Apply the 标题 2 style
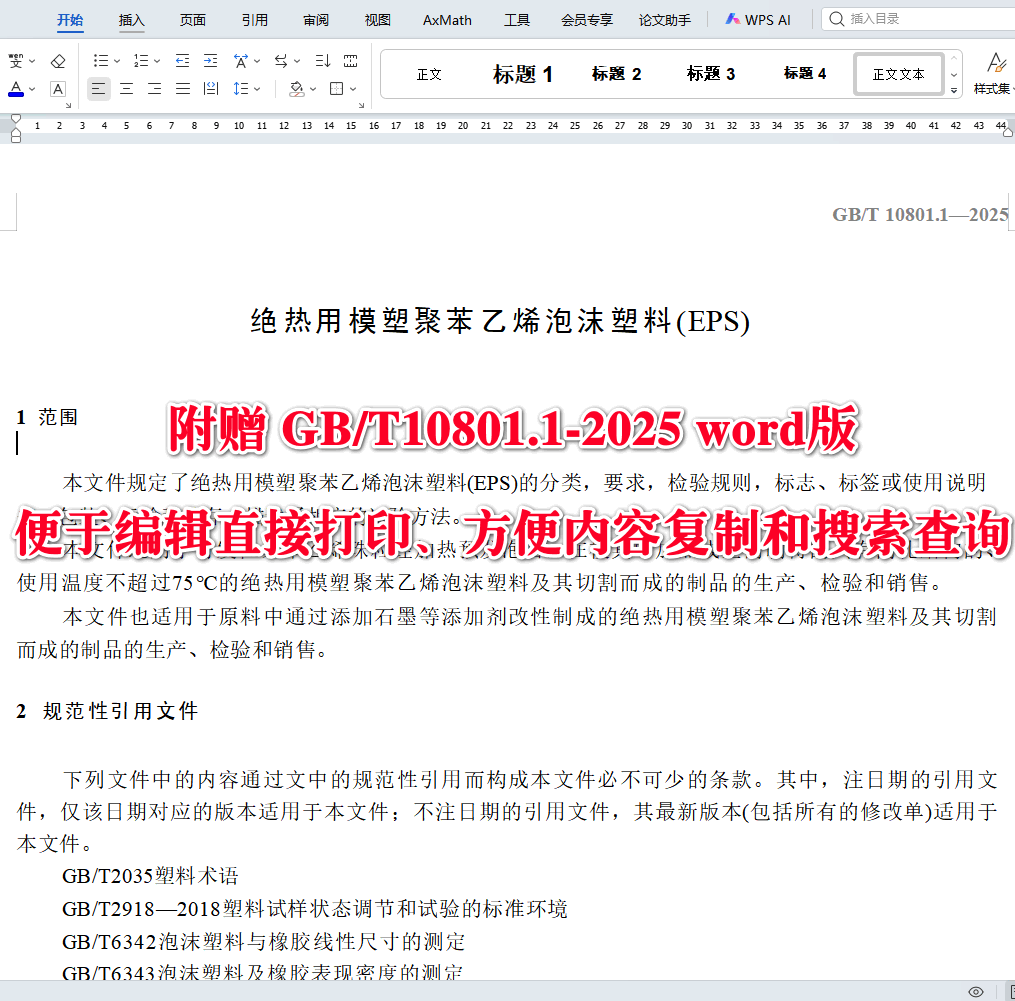 pyautogui.click(x=616, y=74)
